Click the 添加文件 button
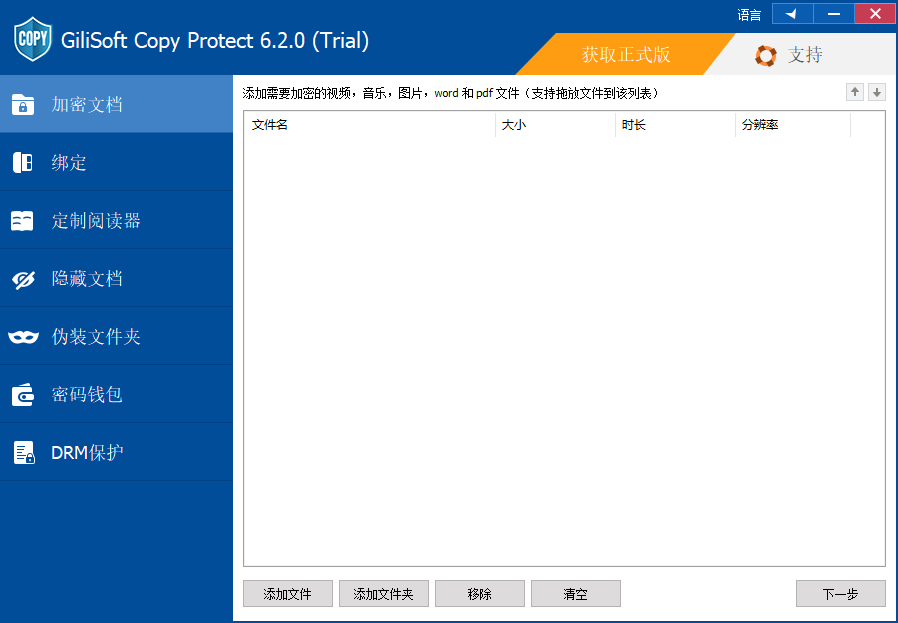This screenshot has height=623, width=898. tap(287, 594)
